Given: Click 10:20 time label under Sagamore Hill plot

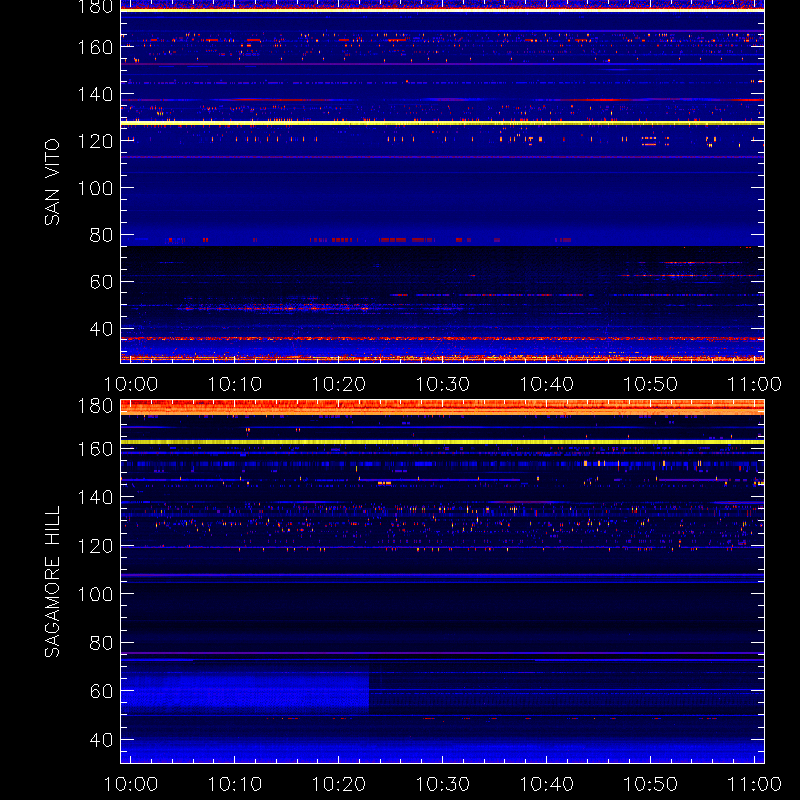Looking at the screenshot, I should [x=339, y=784].
